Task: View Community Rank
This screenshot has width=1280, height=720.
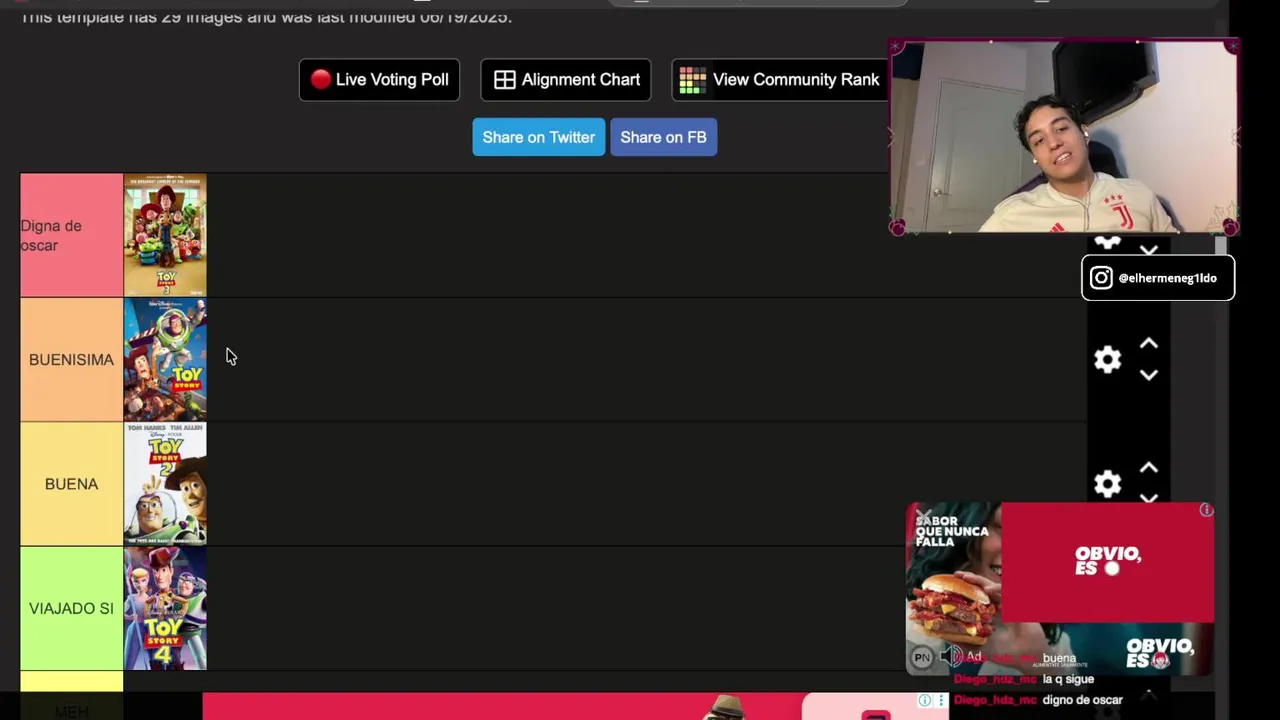Action: [780, 80]
